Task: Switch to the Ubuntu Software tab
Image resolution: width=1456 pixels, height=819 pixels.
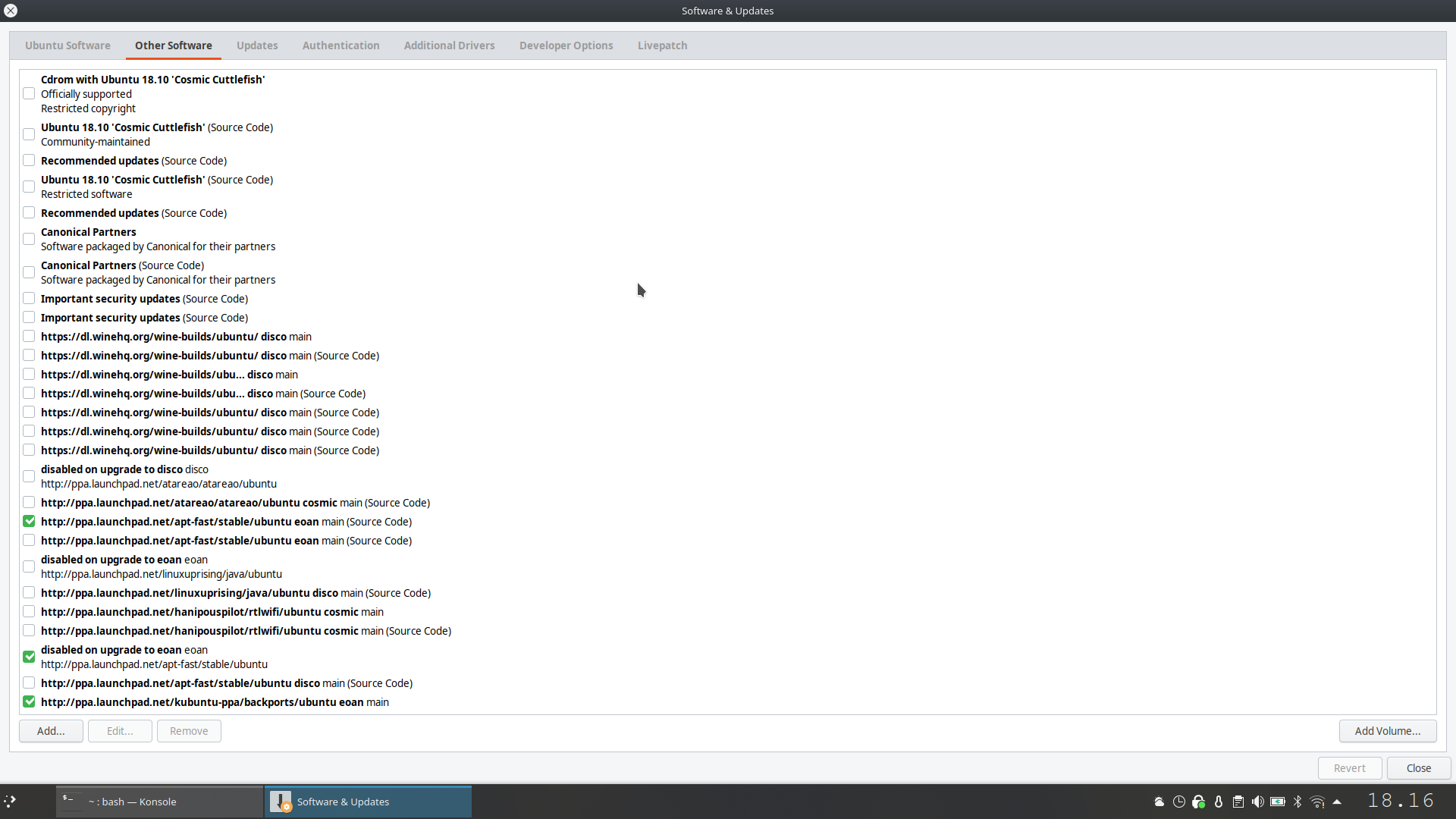Action: [67, 45]
